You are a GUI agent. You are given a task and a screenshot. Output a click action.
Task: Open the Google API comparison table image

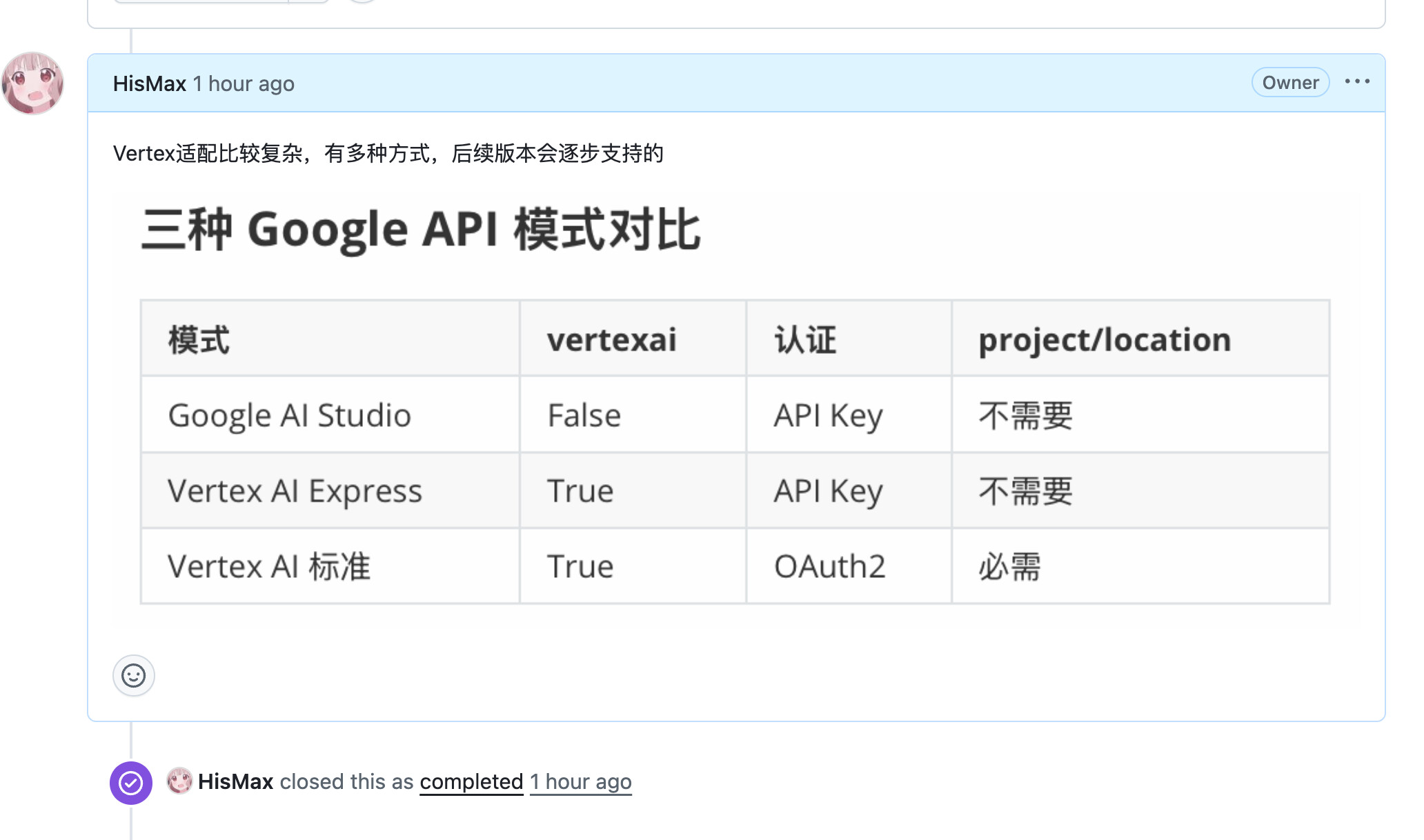click(736, 410)
